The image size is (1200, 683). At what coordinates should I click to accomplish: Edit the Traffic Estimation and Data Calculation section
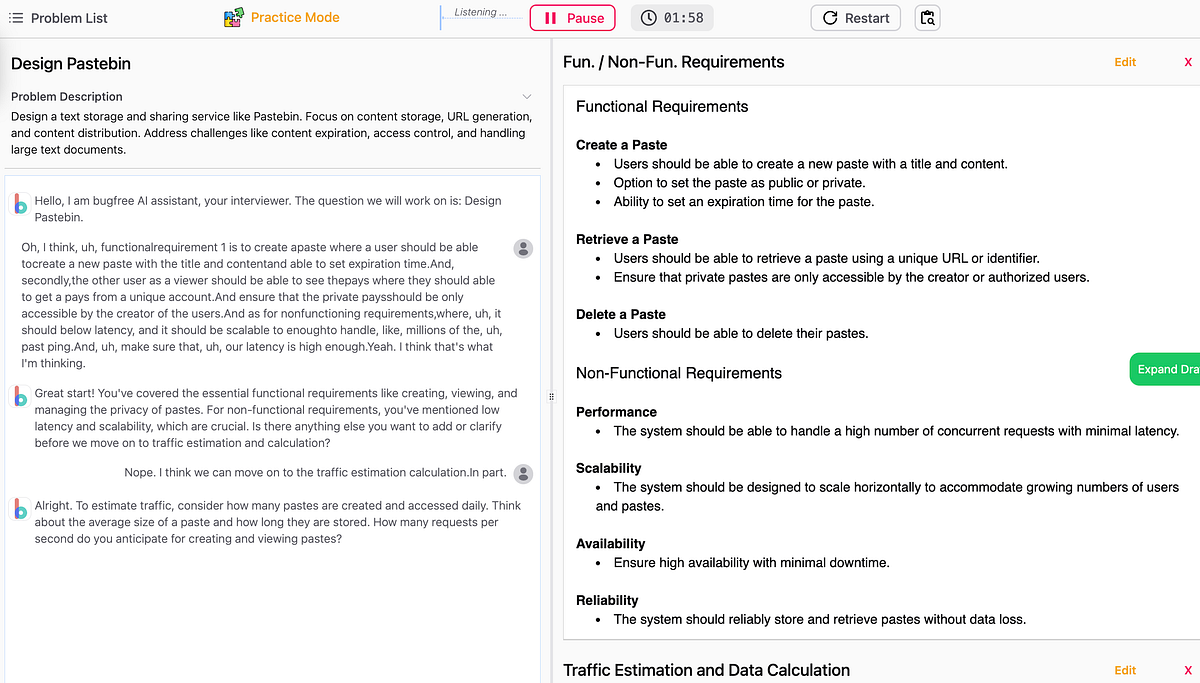click(1125, 670)
